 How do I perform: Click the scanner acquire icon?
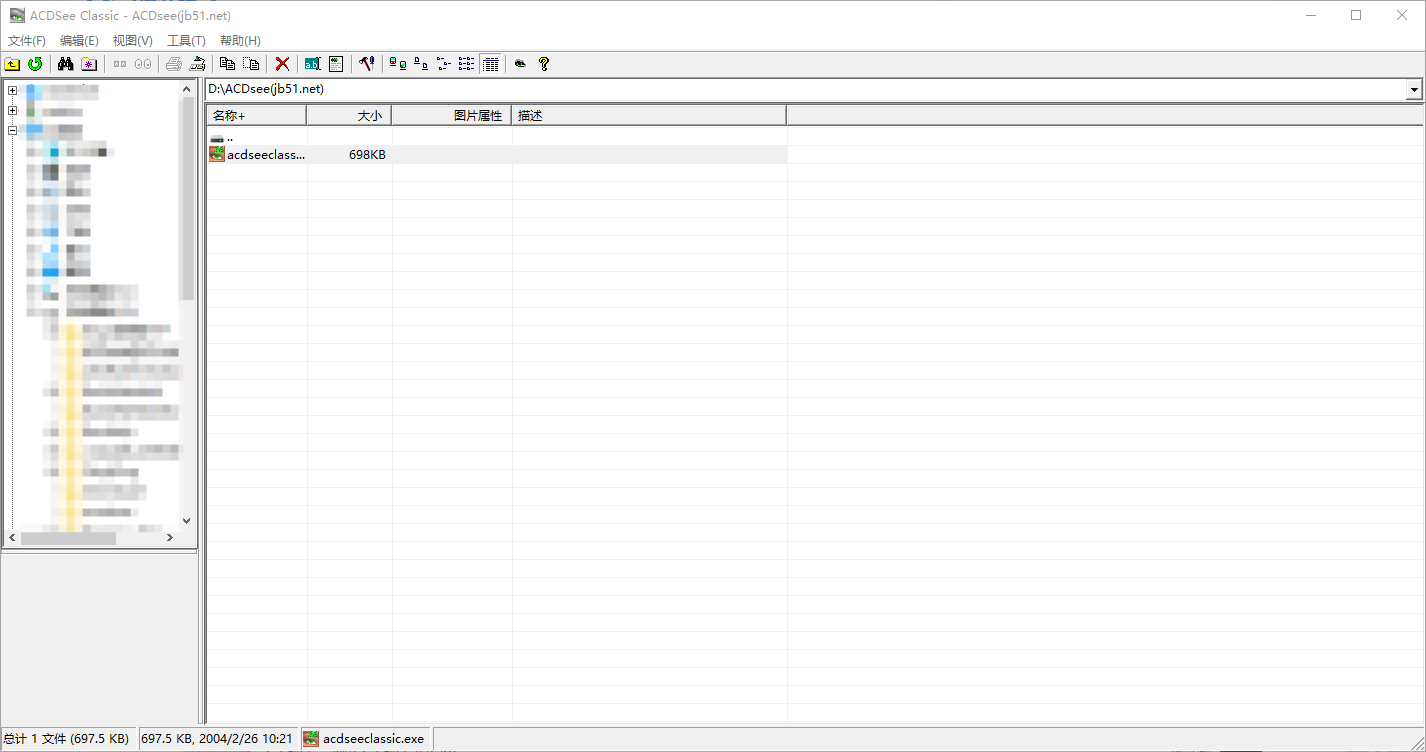(198, 64)
